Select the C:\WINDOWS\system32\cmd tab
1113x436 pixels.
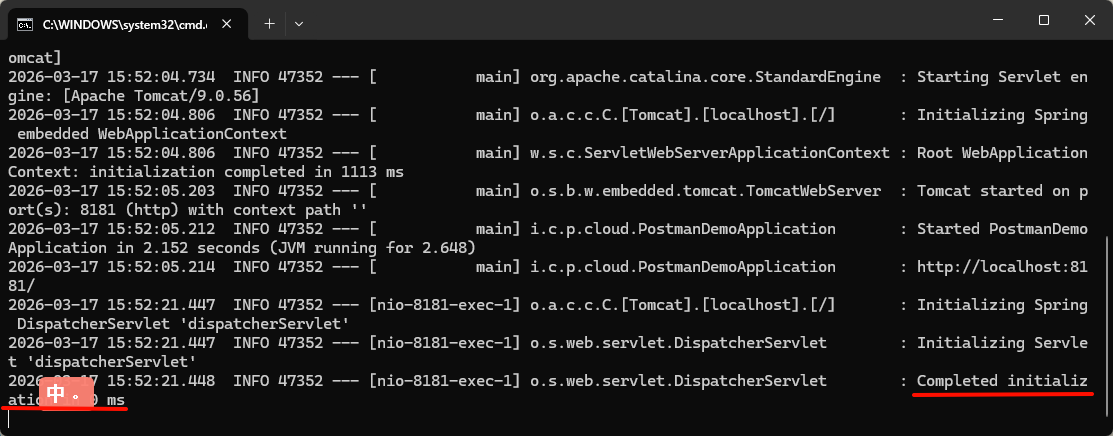point(120,22)
